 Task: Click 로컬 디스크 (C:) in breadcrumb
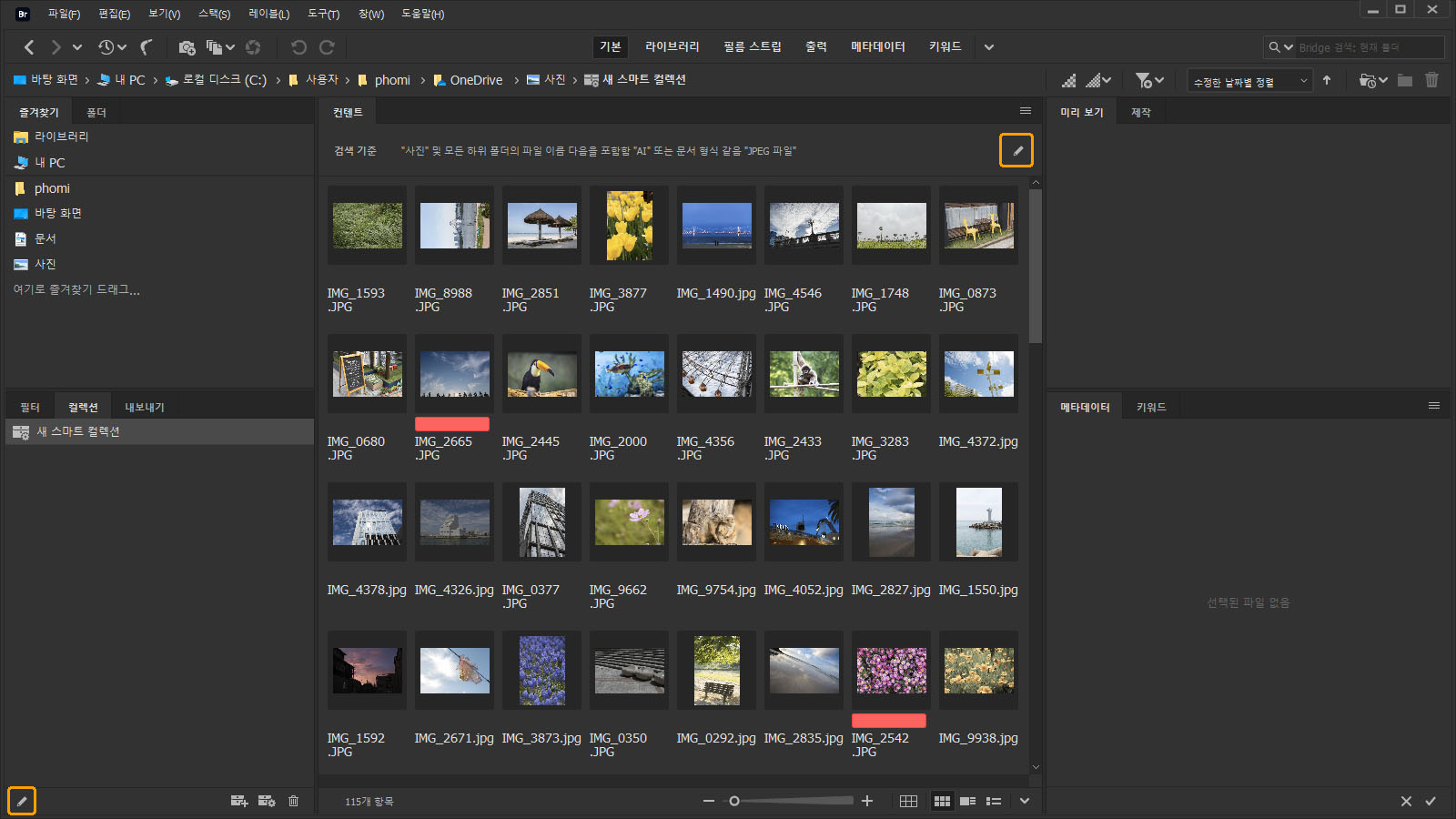tap(225, 80)
